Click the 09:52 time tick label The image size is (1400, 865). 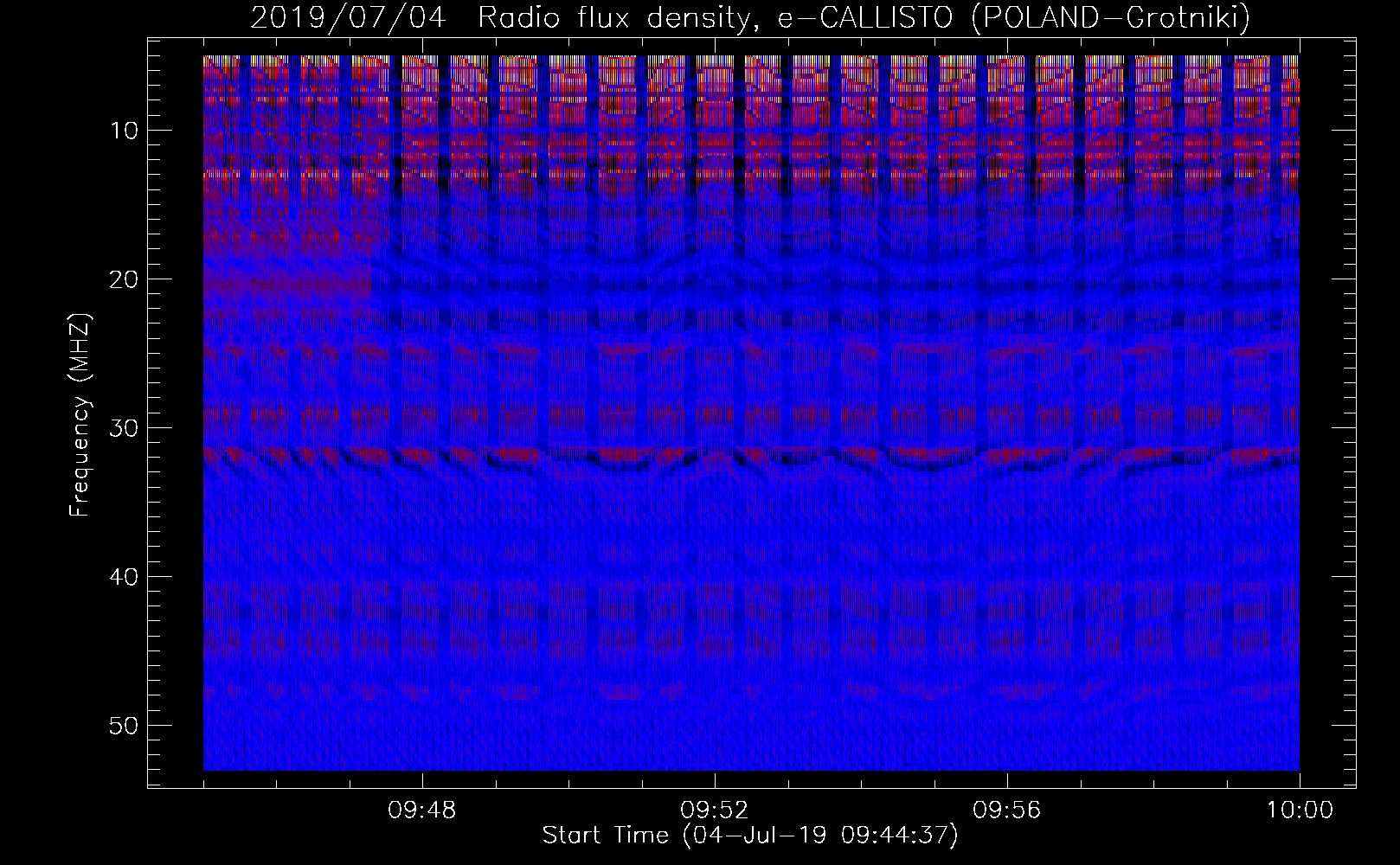(x=715, y=811)
